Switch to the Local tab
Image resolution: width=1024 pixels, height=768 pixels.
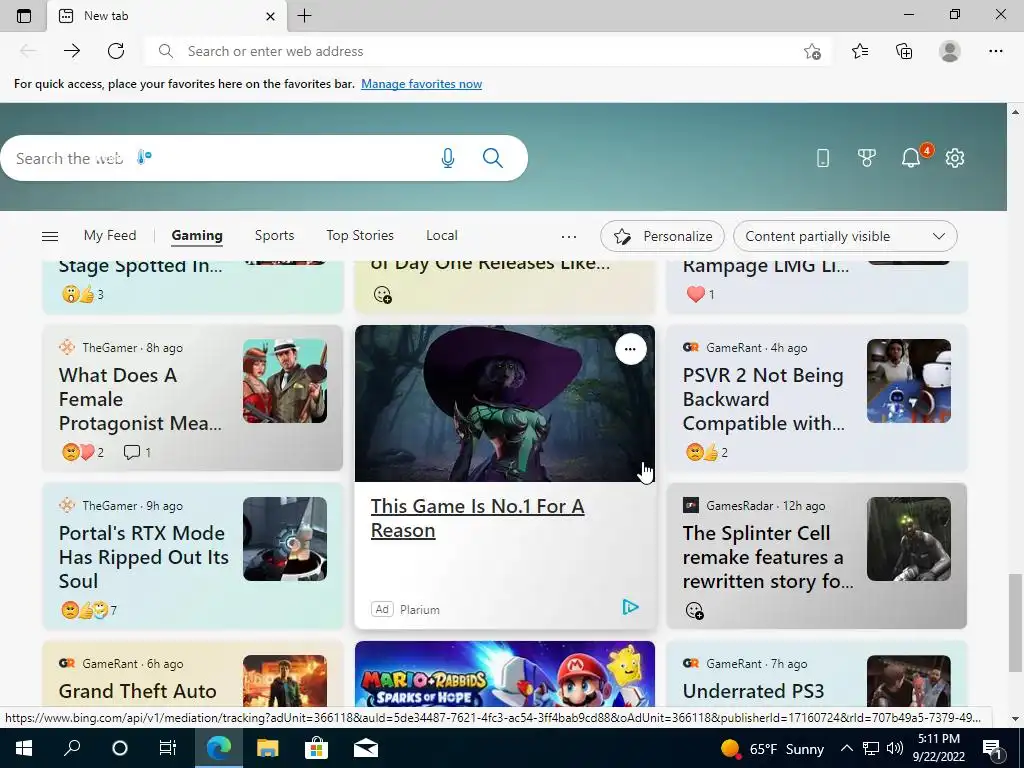(x=441, y=235)
